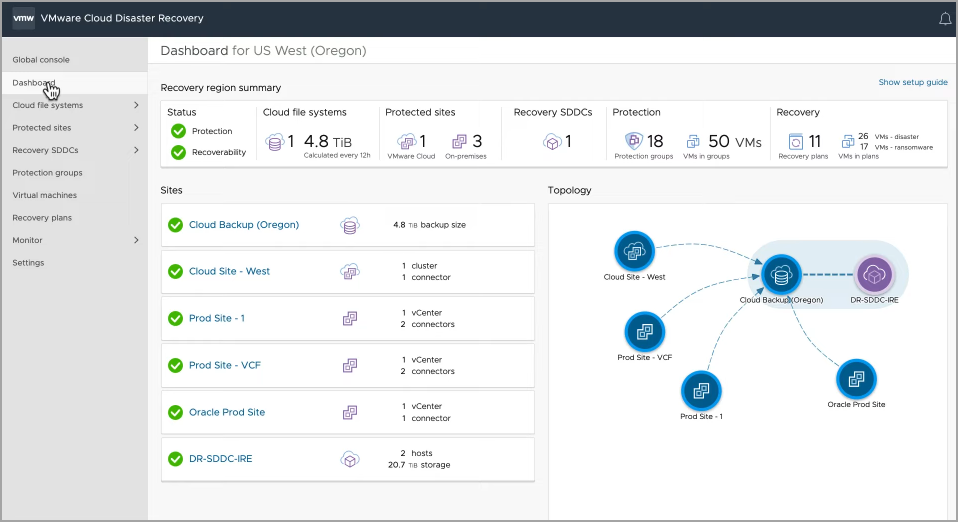The image size is (958, 522).
Task: Click green status check for DR-SDDC-IRE row
Action: [x=175, y=459]
